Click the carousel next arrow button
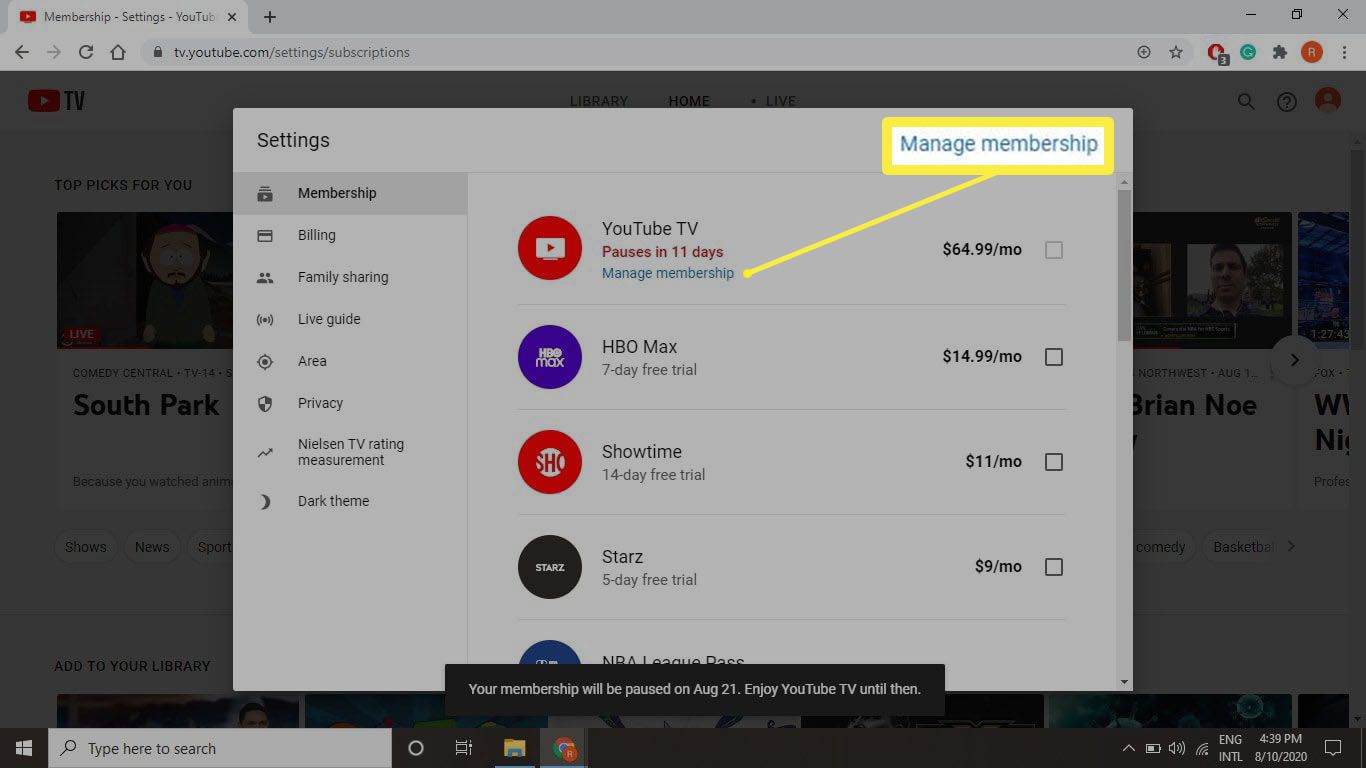Image resolution: width=1366 pixels, height=768 pixels. [x=1294, y=360]
